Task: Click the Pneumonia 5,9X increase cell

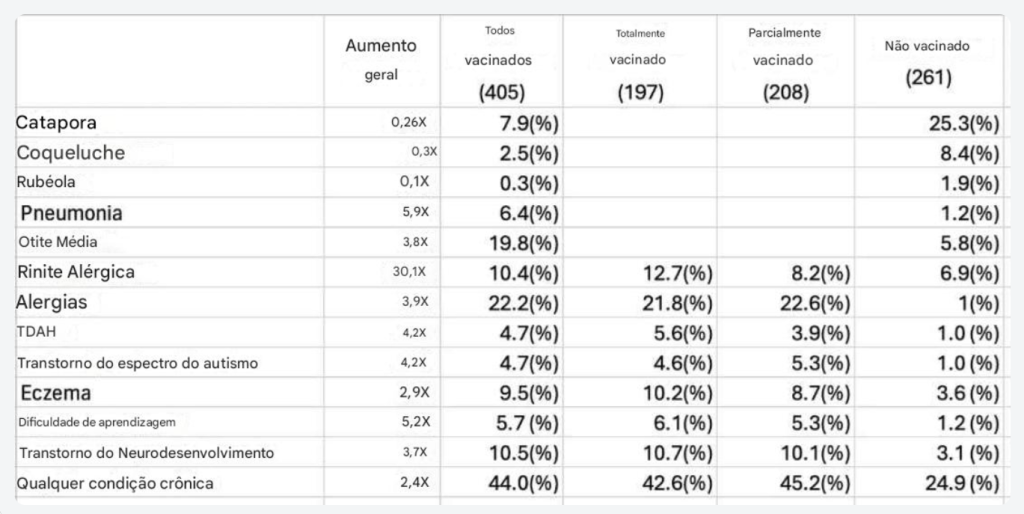Action: 415,213
